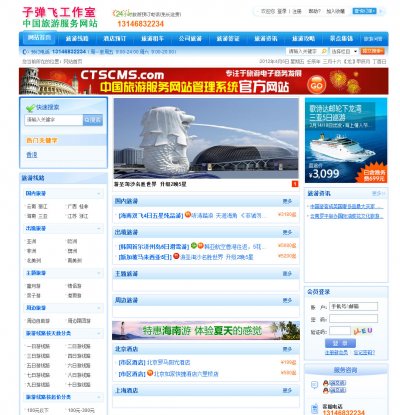Image resolution: width=400 pixels, height=415 pixels.
Task: Open the 旅游攻略 navigation tab
Action: pos(303,39)
